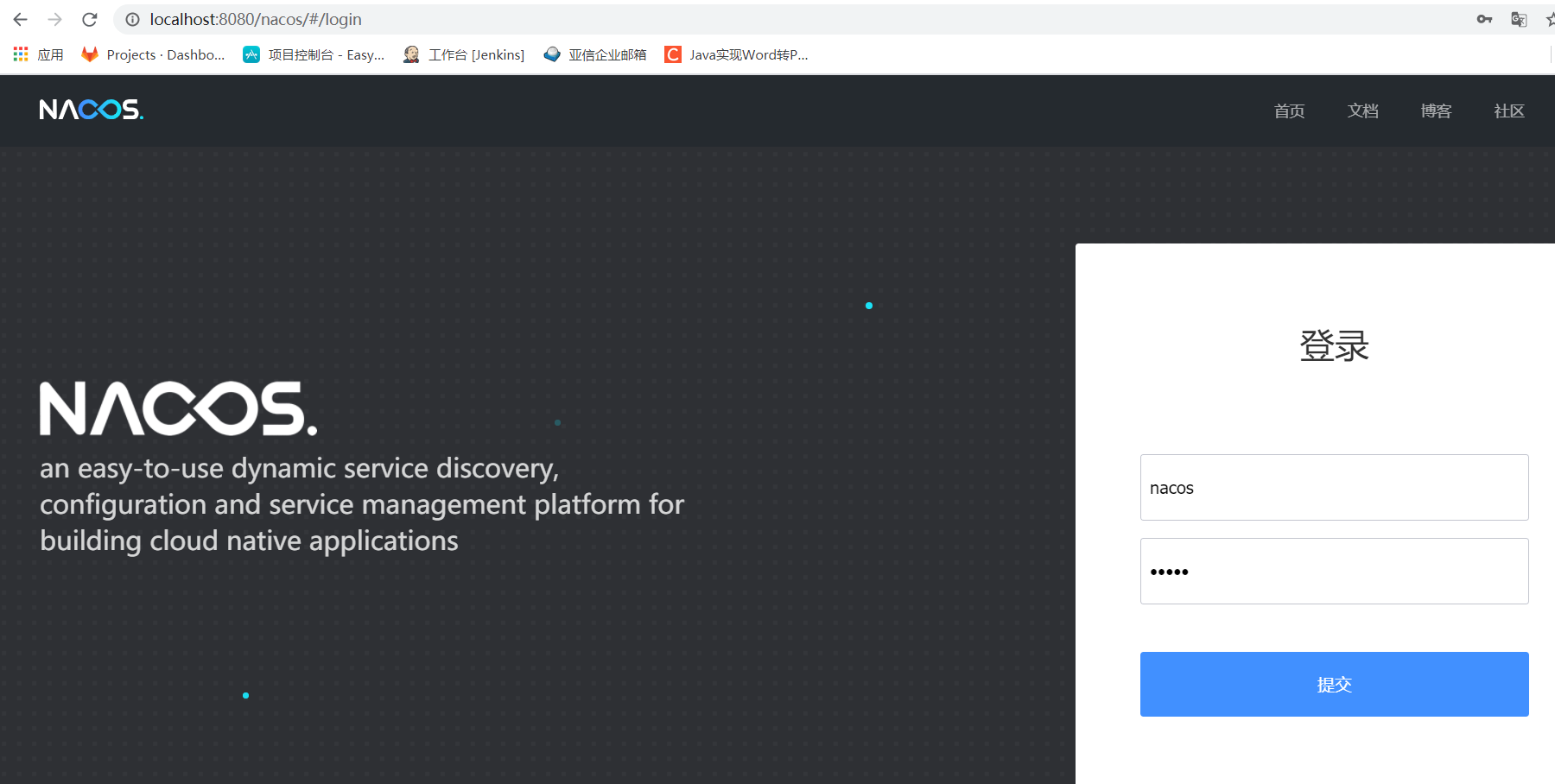
Task: Open 文档 in the top navigation
Action: pos(1362,111)
